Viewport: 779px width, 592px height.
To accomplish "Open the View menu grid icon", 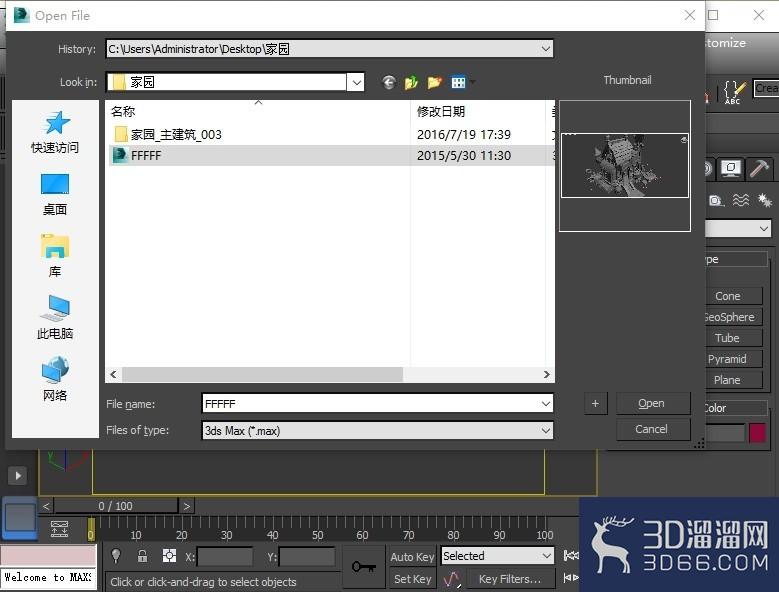I will click(459, 82).
